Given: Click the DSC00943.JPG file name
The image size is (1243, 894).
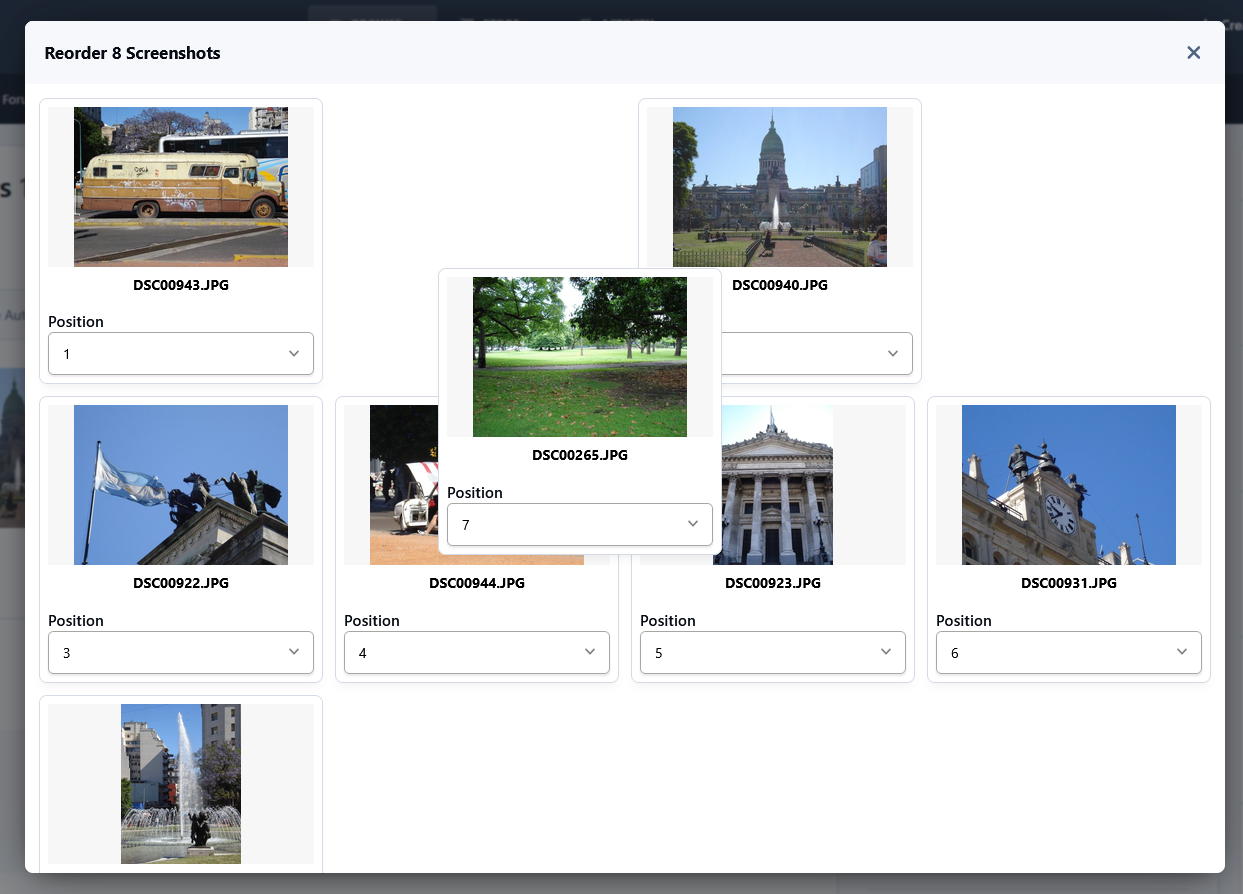Looking at the screenshot, I should [x=181, y=285].
